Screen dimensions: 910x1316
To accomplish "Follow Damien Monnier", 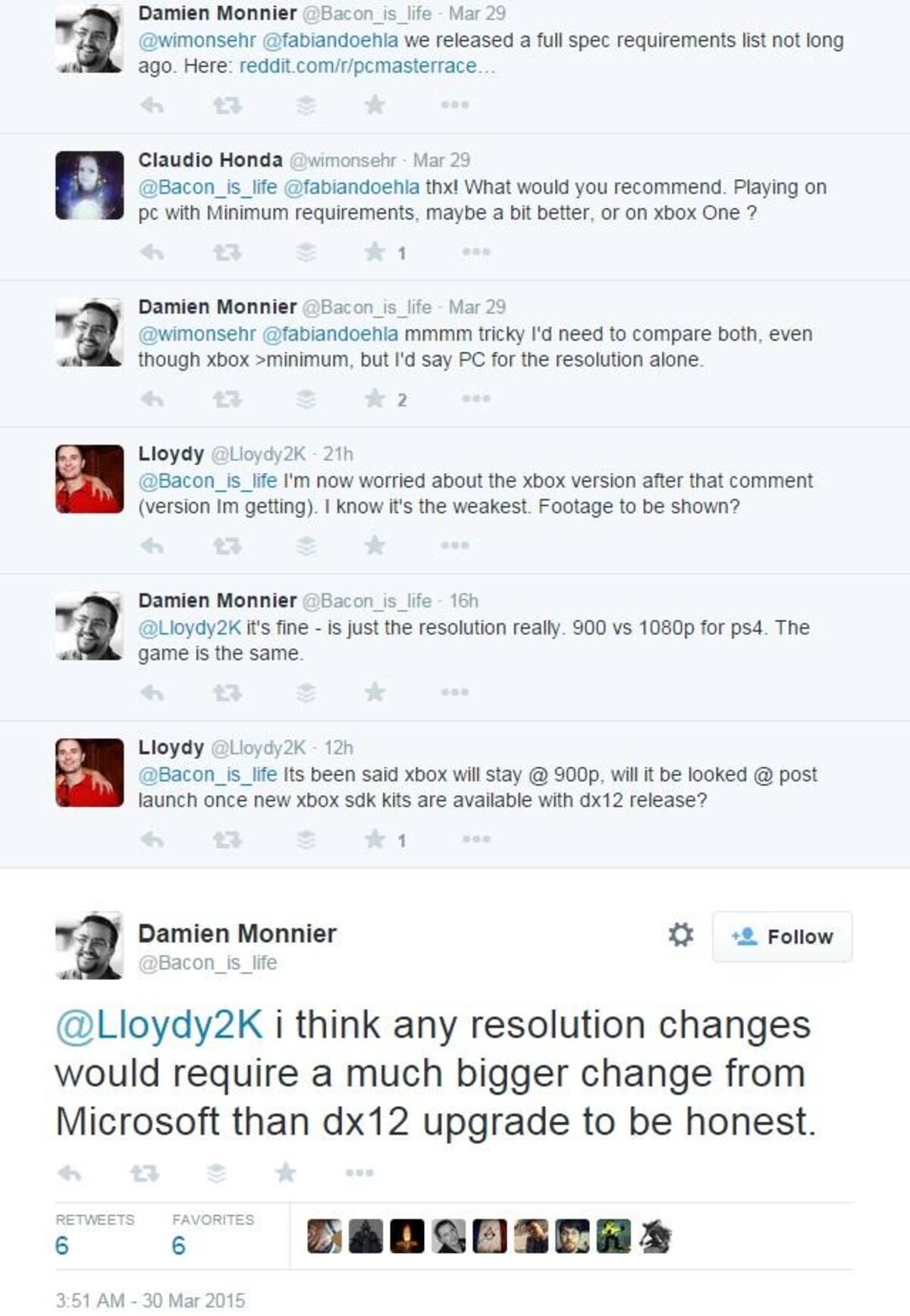I will point(782,937).
